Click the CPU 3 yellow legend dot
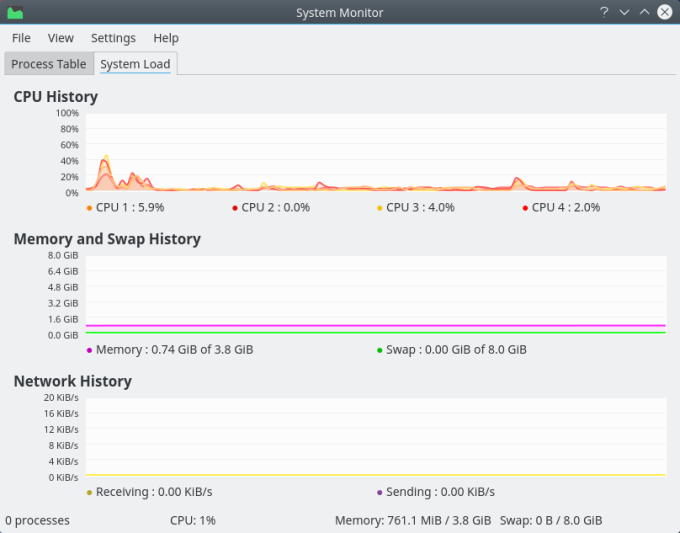Viewport: 680px width, 533px height. click(x=380, y=208)
